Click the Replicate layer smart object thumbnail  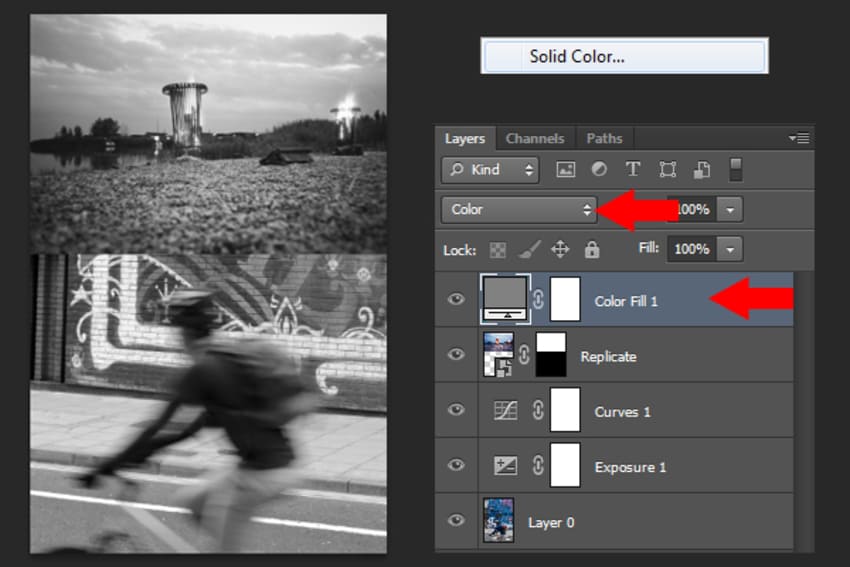[x=498, y=355]
